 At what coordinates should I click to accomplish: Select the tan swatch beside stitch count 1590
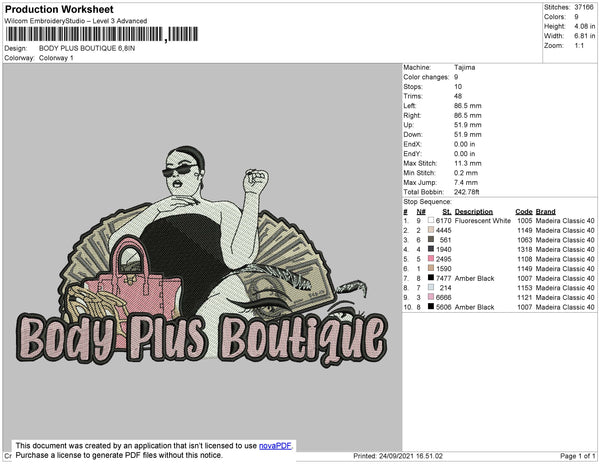pos(431,269)
